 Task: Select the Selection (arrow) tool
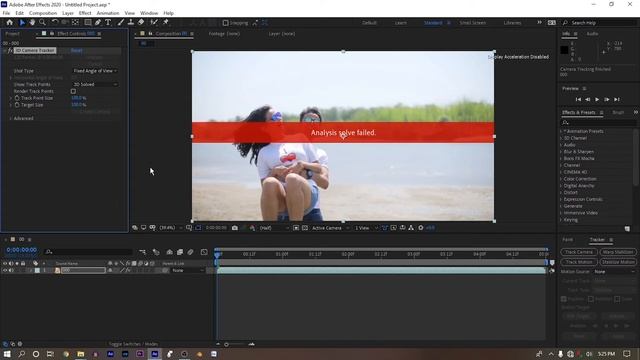tap(22, 22)
